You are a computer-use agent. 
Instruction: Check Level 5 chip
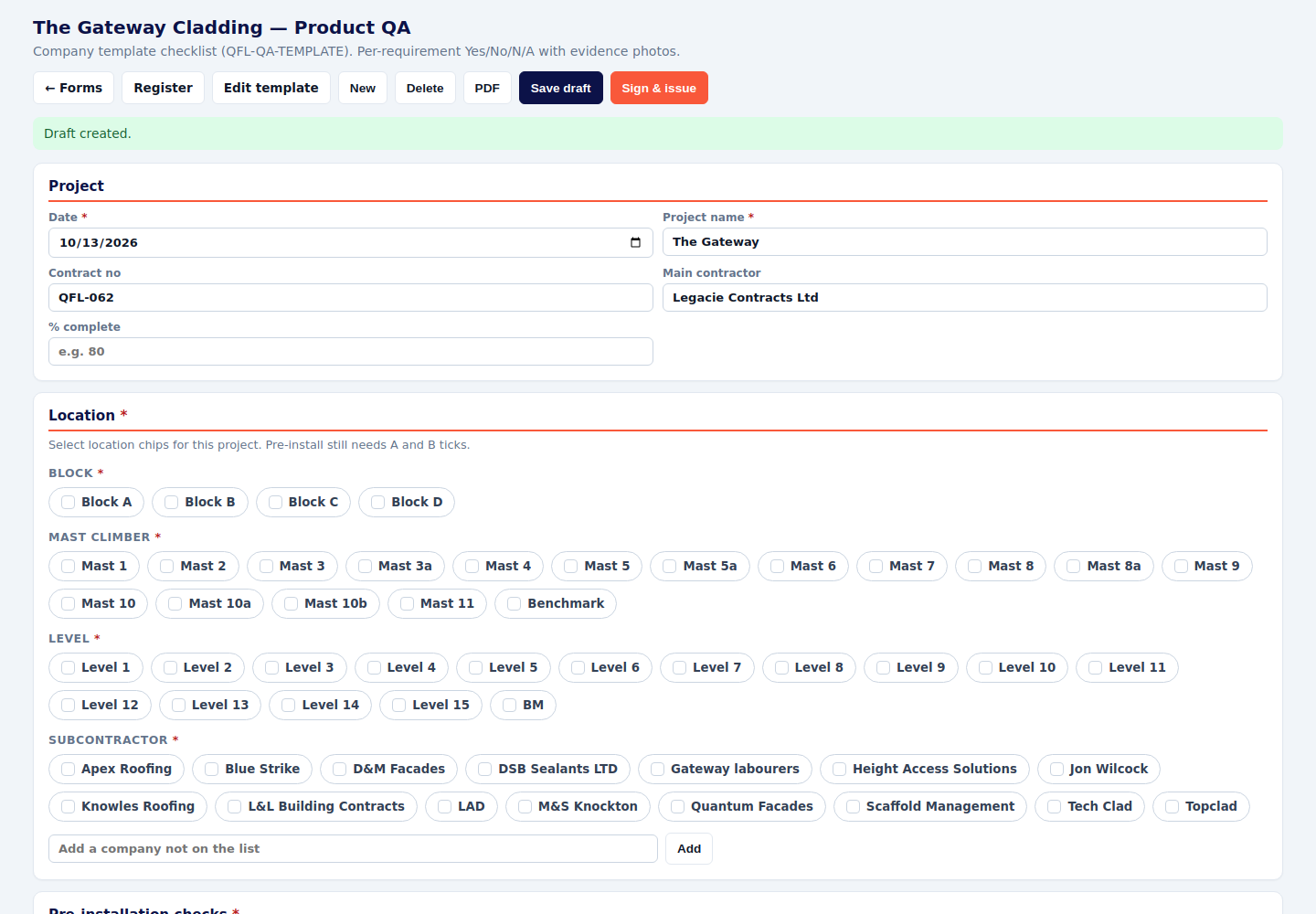[504, 667]
